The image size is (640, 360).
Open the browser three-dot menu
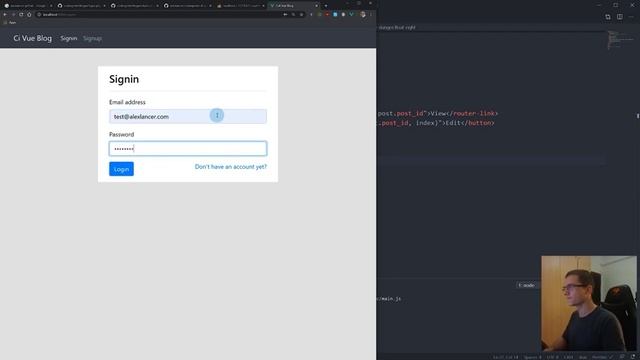[x=371, y=14]
